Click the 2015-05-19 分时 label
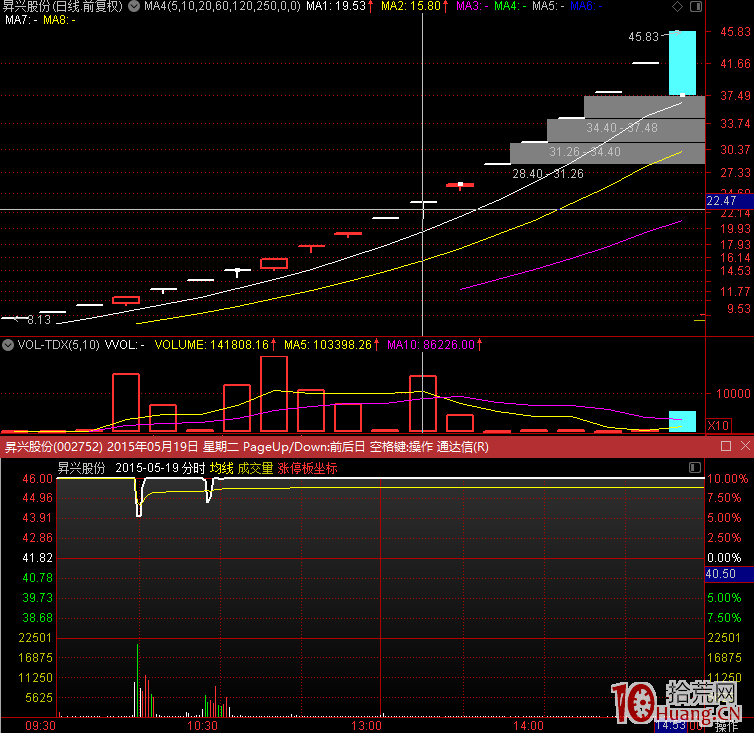754x733 pixels. tap(160, 468)
